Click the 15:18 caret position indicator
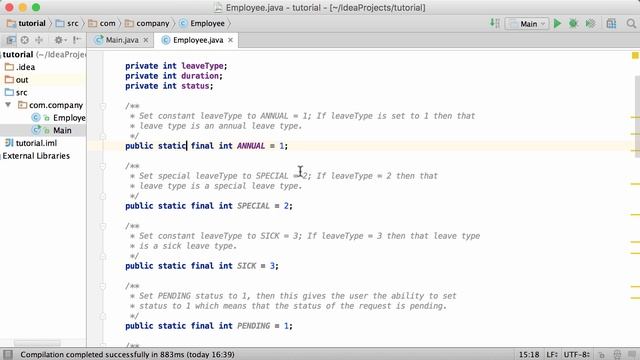The image size is (640, 360). (529, 355)
